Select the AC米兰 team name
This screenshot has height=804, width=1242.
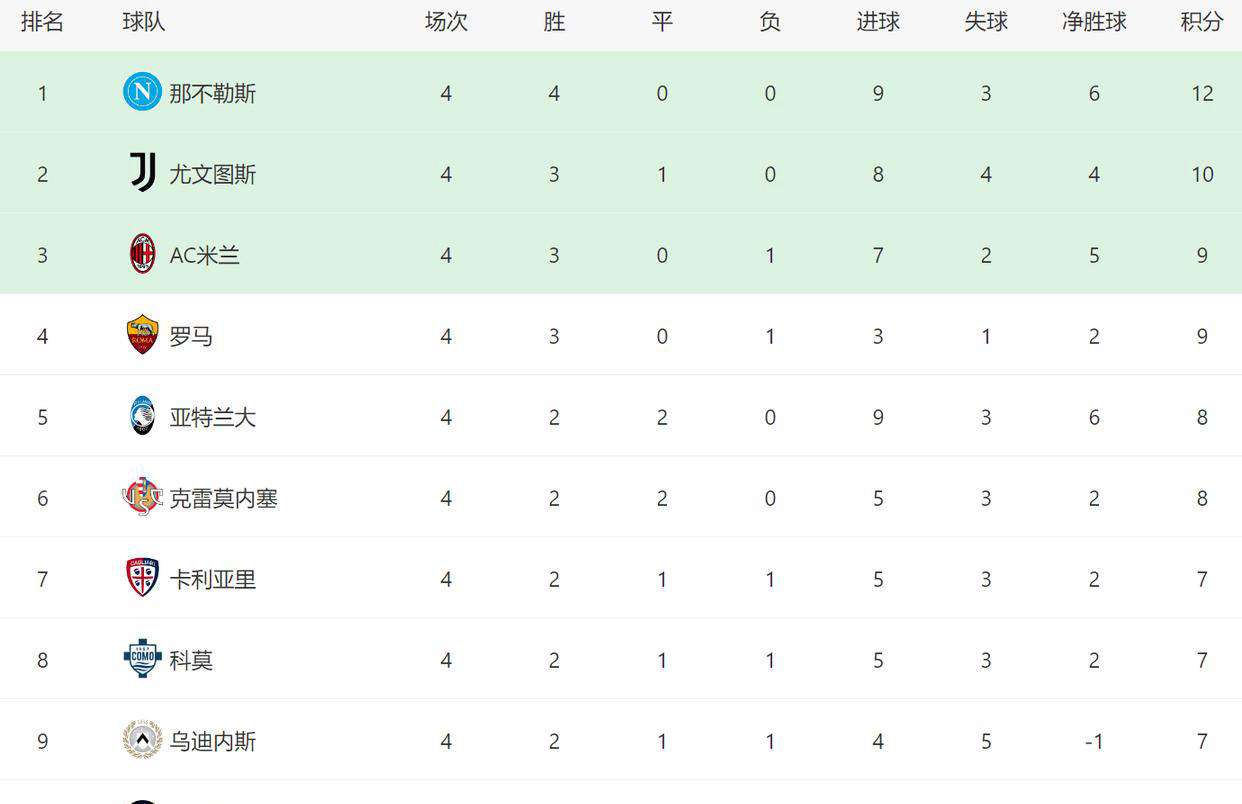(205, 254)
